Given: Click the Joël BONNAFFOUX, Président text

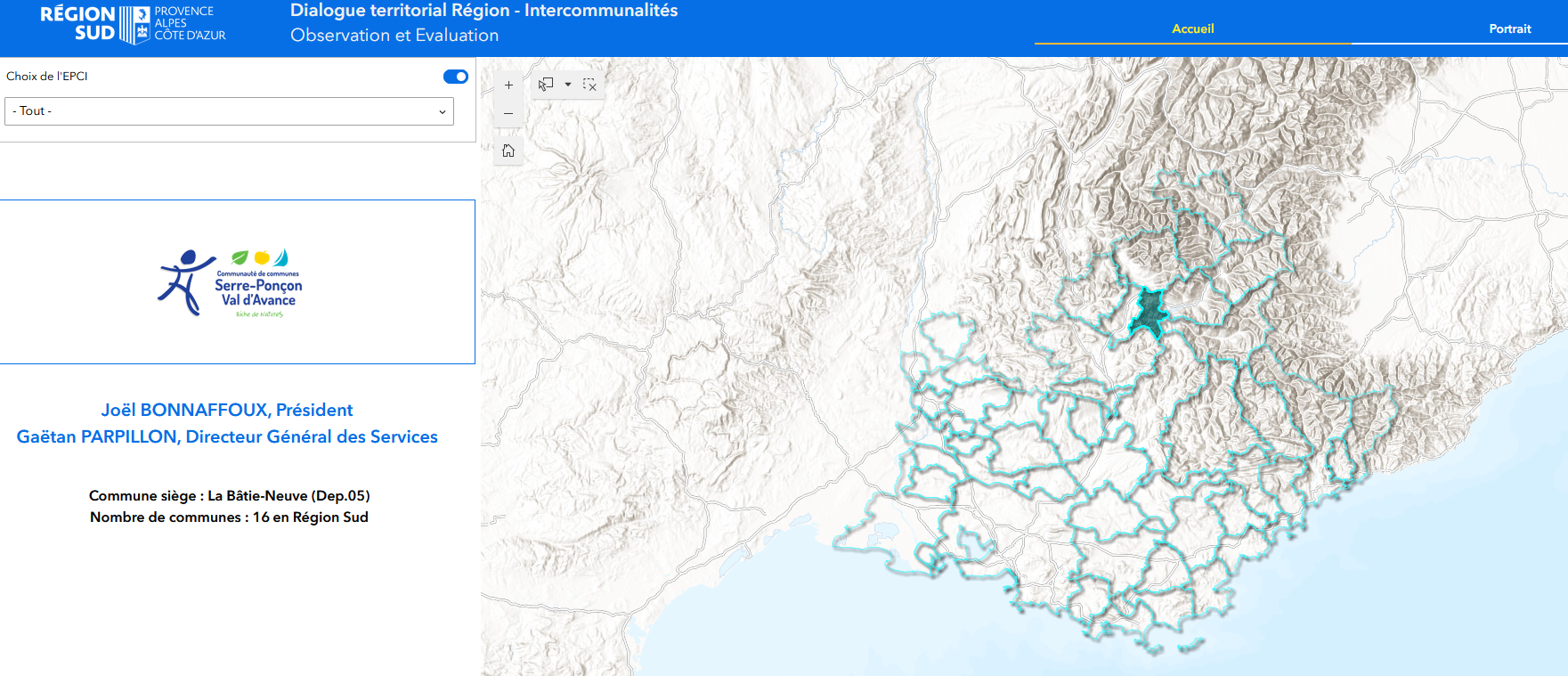Looking at the screenshot, I should coord(227,410).
